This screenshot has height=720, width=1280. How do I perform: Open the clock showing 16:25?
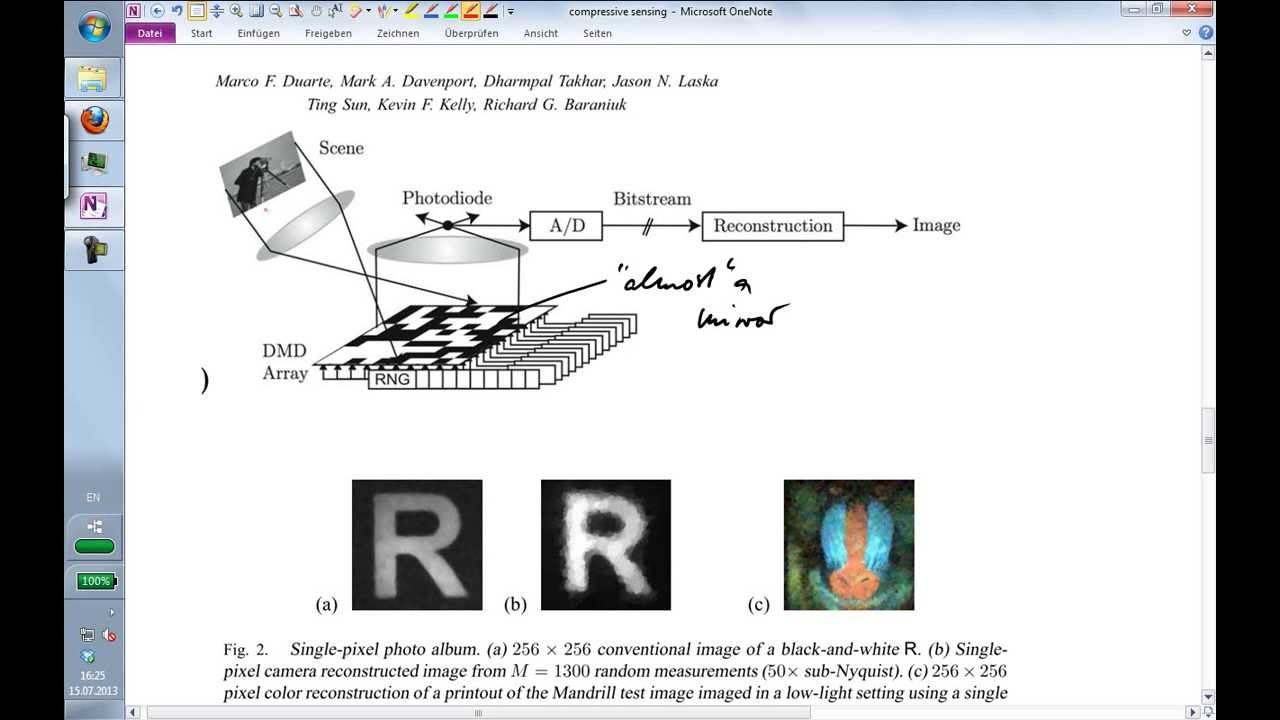(93, 683)
